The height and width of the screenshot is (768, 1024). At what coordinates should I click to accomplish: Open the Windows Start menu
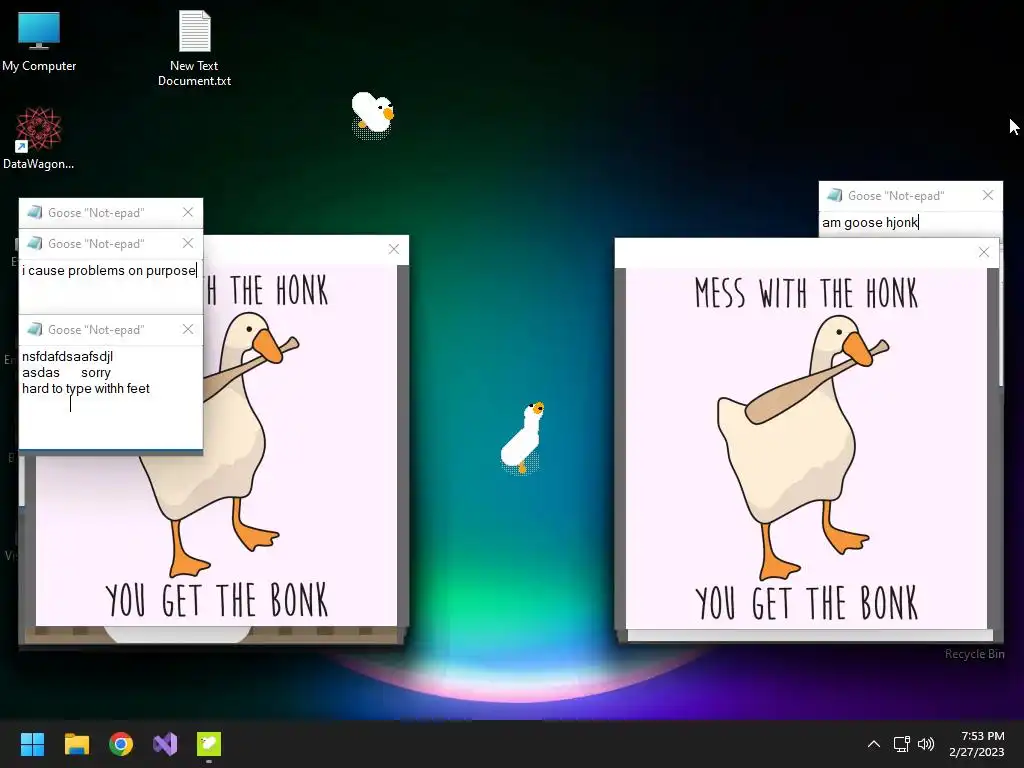(32, 744)
